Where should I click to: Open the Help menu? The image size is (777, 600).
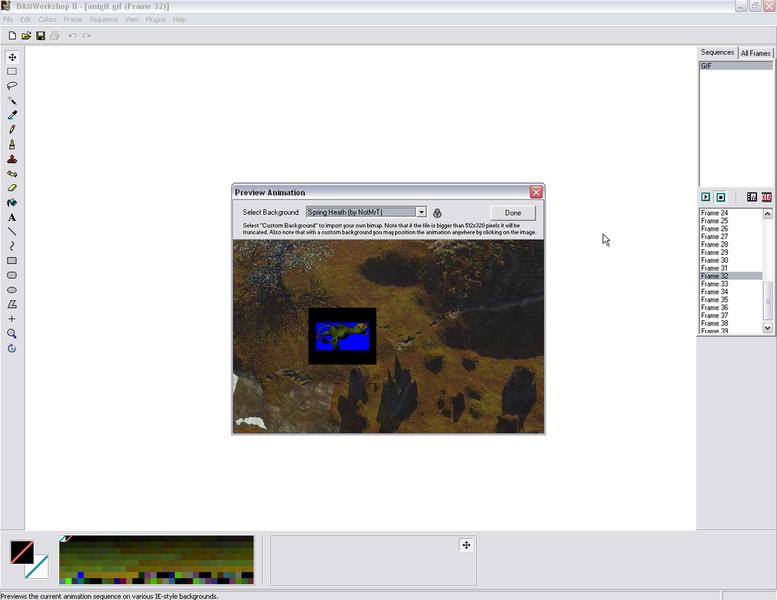point(179,19)
